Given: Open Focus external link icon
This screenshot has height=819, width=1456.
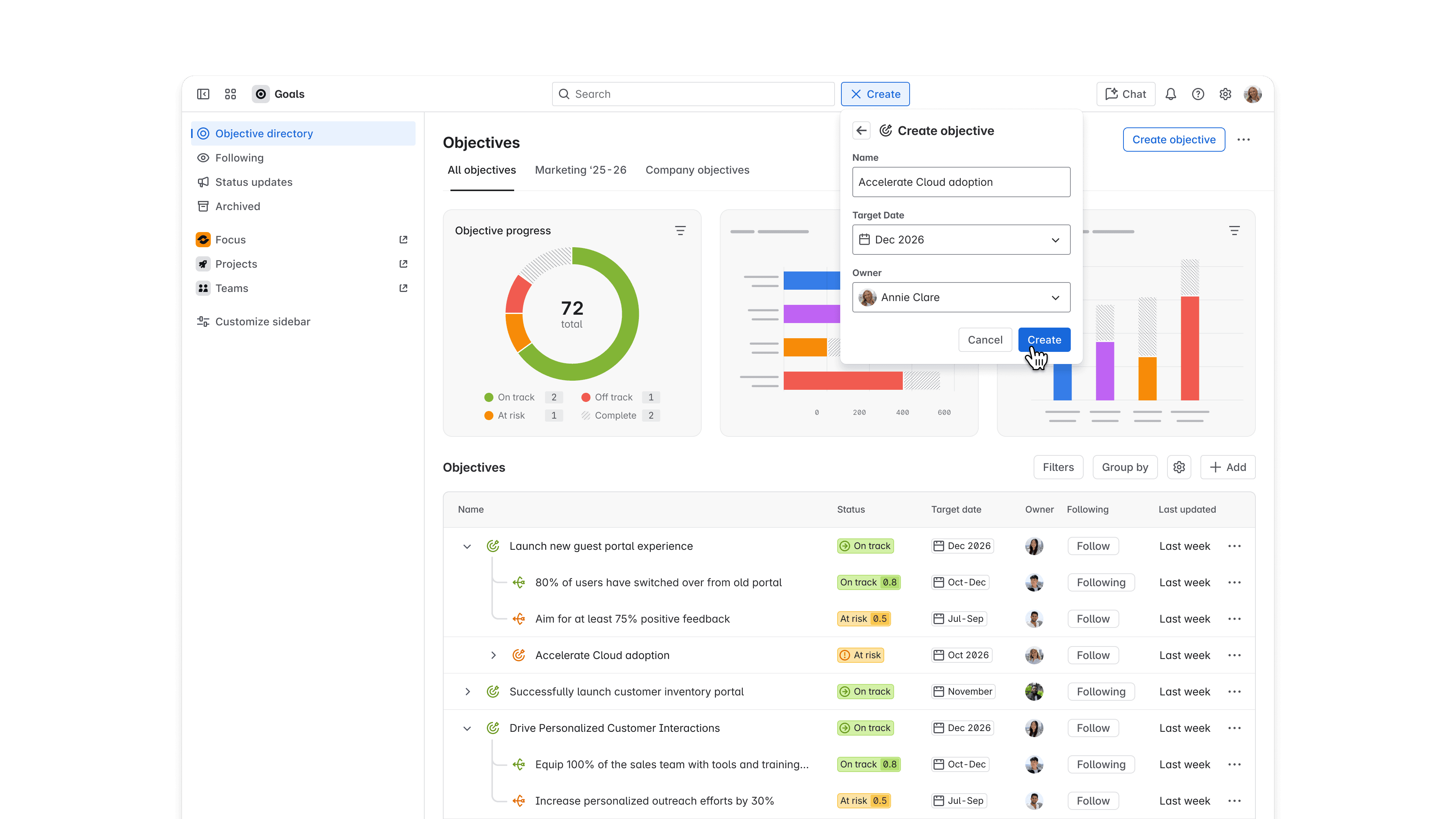Looking at the screenshot, I should coord(403,240).
